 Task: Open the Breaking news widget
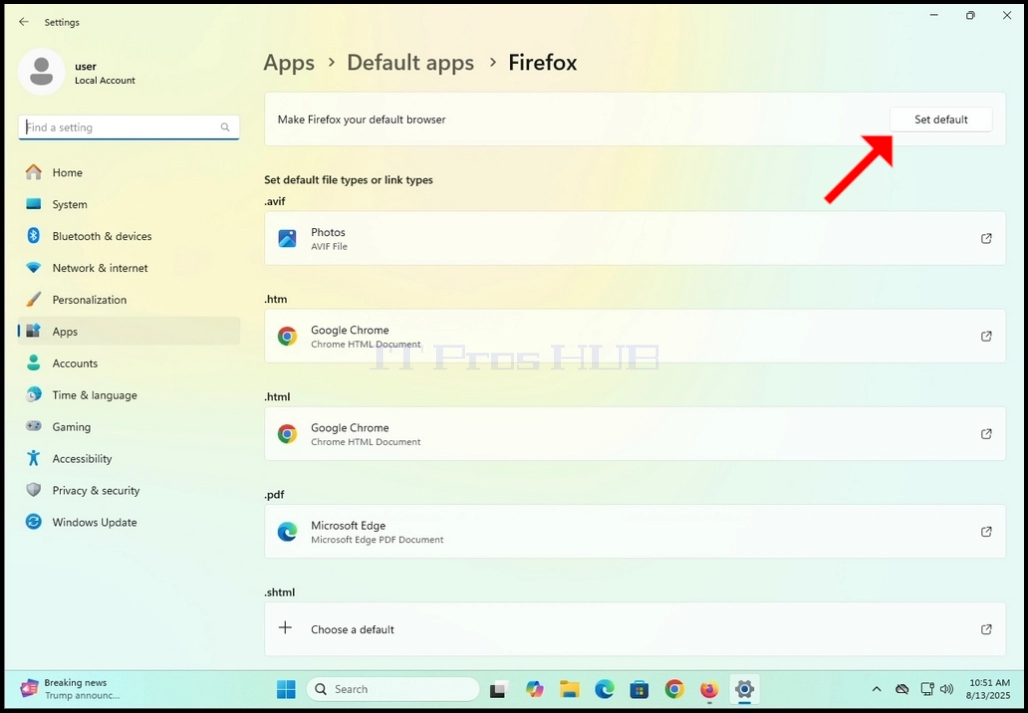point(71,689)
